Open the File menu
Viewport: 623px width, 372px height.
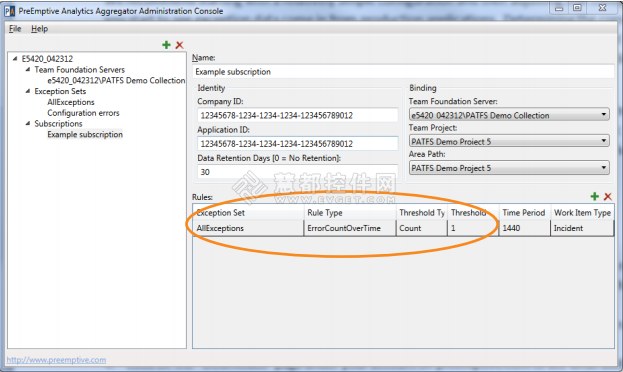pyautogui.click(x=15, y=29)
